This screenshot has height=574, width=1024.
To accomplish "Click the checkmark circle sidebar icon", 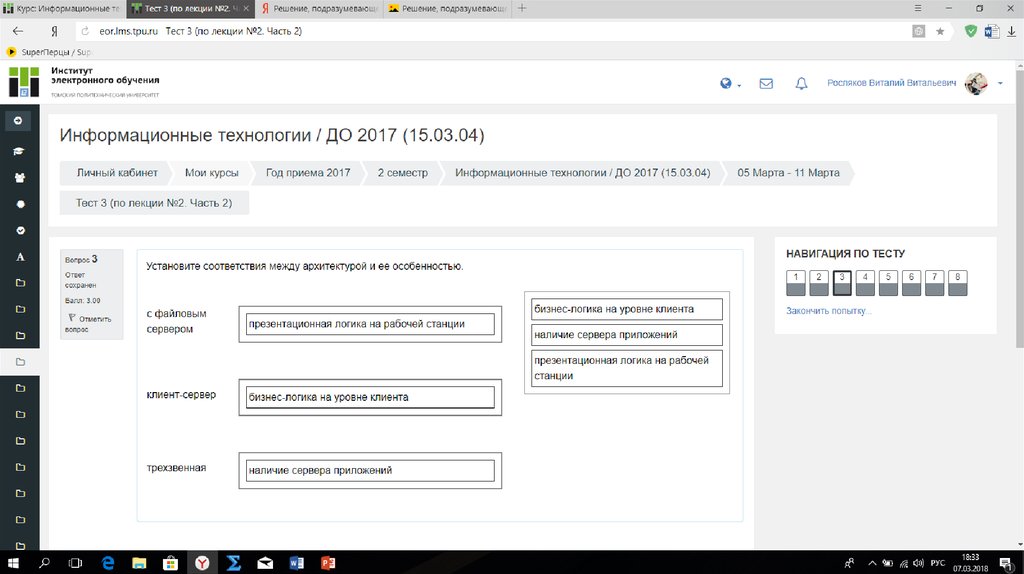I will 20,231.
